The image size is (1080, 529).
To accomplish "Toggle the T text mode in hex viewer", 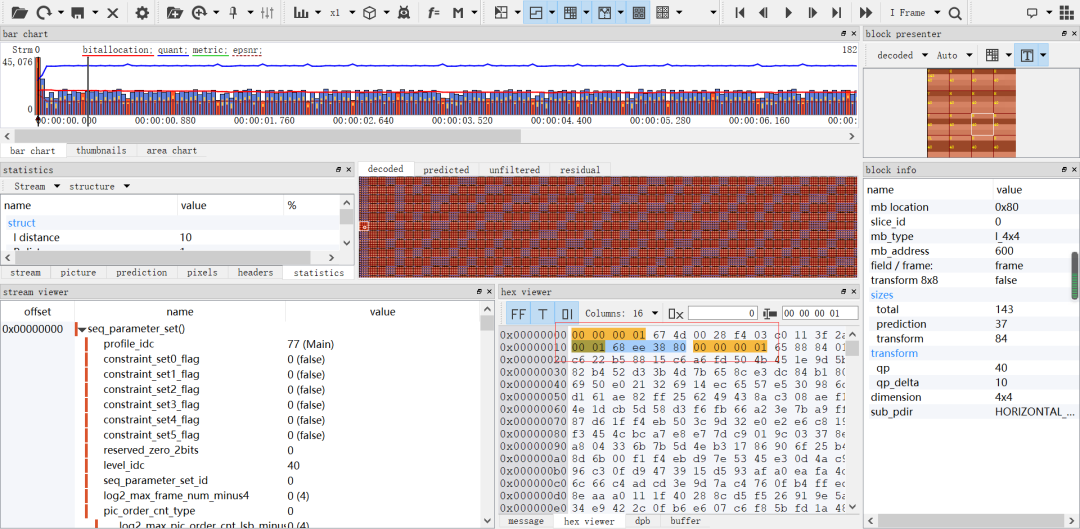I will 543,313.
